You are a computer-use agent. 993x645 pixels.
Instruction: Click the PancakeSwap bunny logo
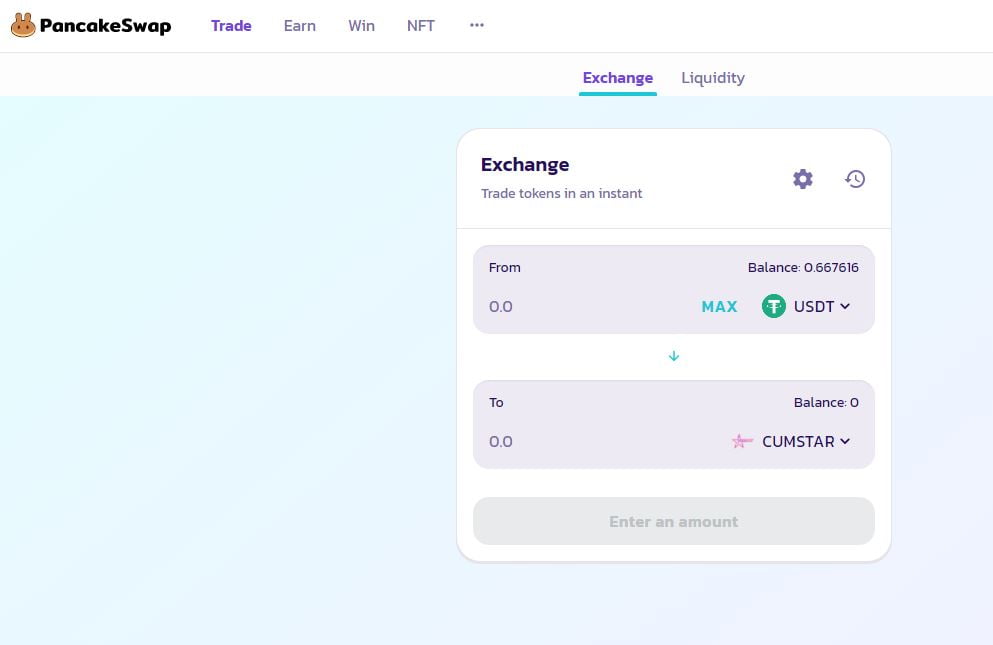pos(23,26)
